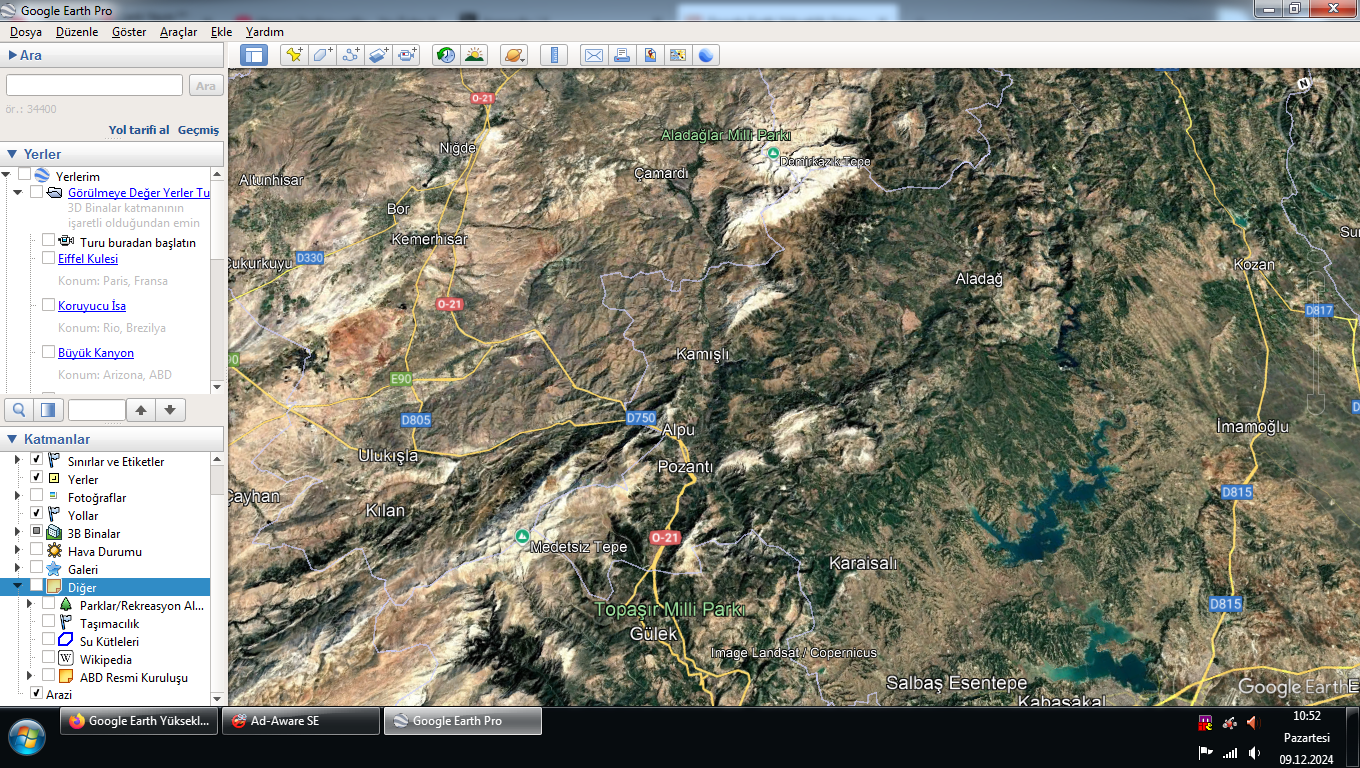Viewport: 1360px width, 768px height.
Task: Enable the Hava Durumu layer checkbox
Action: coord(37,550)
